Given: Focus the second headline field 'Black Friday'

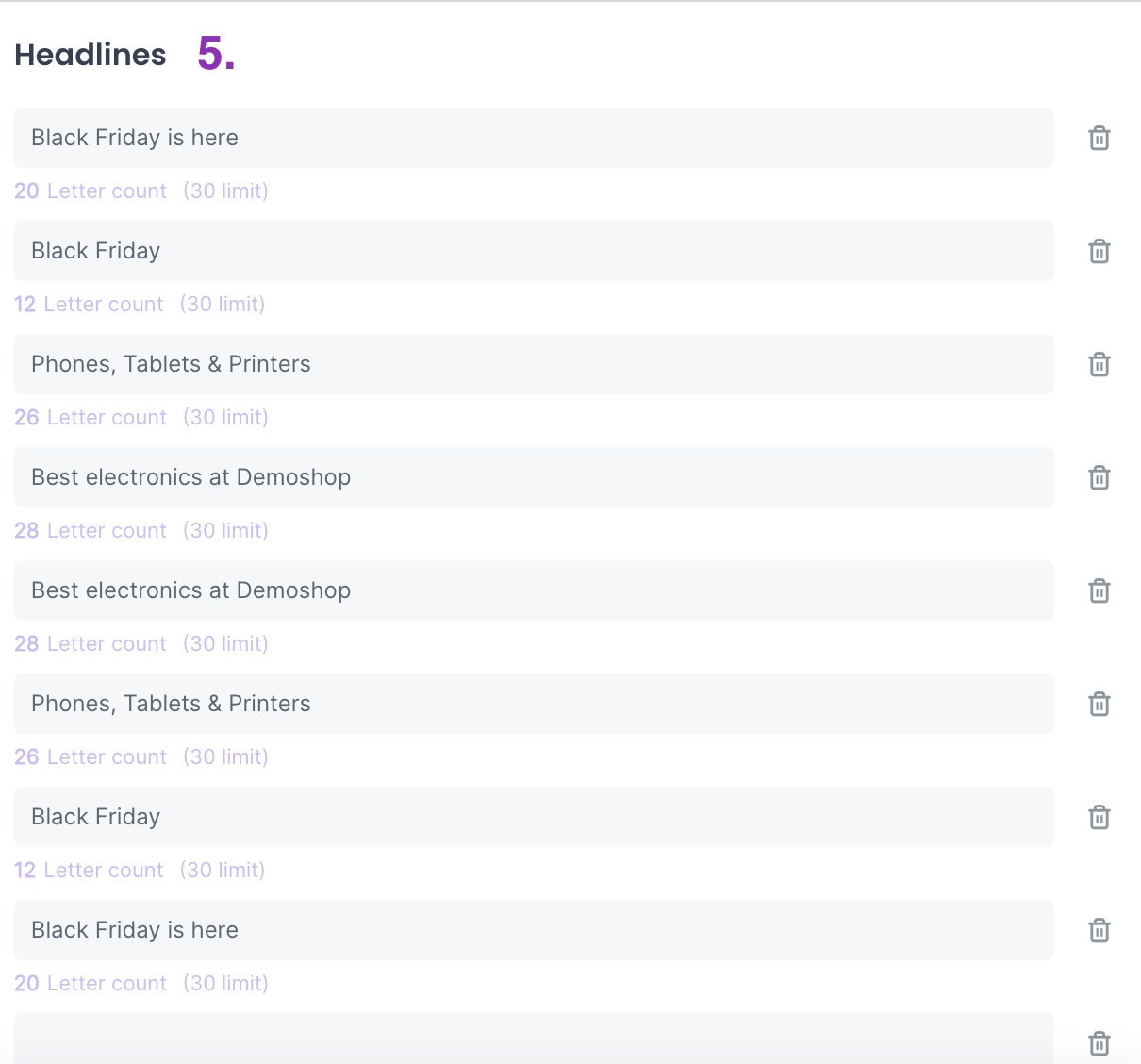Looking at the screenshot, I should click(x=533, y=251).
